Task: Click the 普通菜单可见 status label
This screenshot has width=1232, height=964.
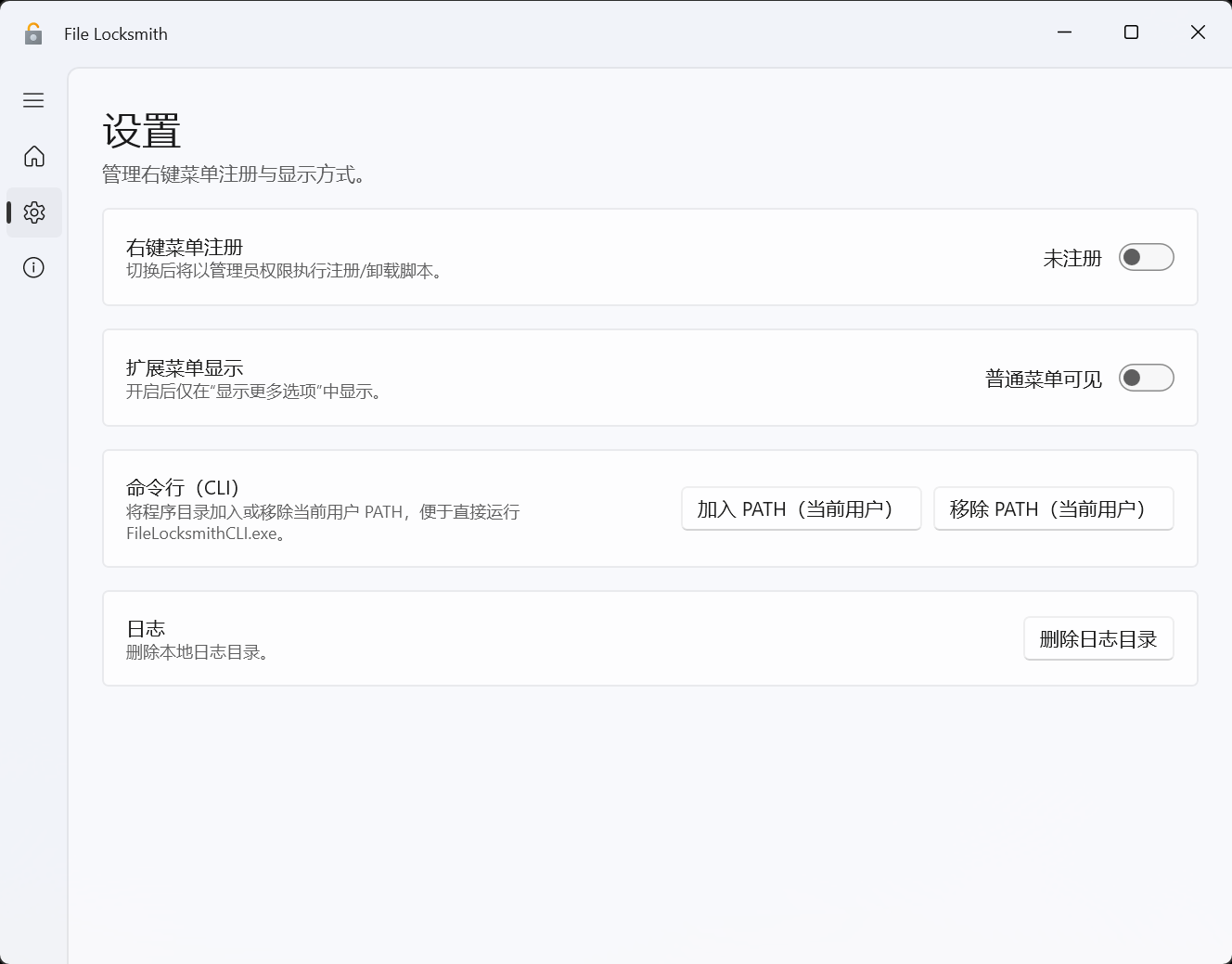Action: click(x=1044, y=379)
